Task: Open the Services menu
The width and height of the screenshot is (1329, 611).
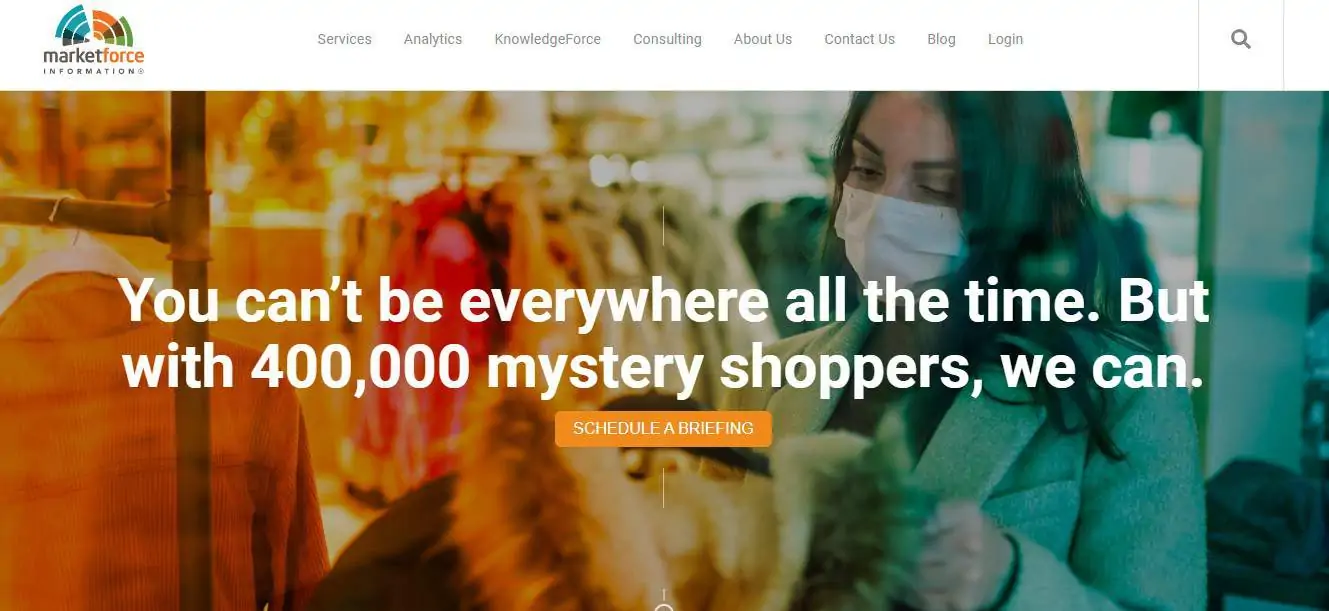Action: [344, 39]
